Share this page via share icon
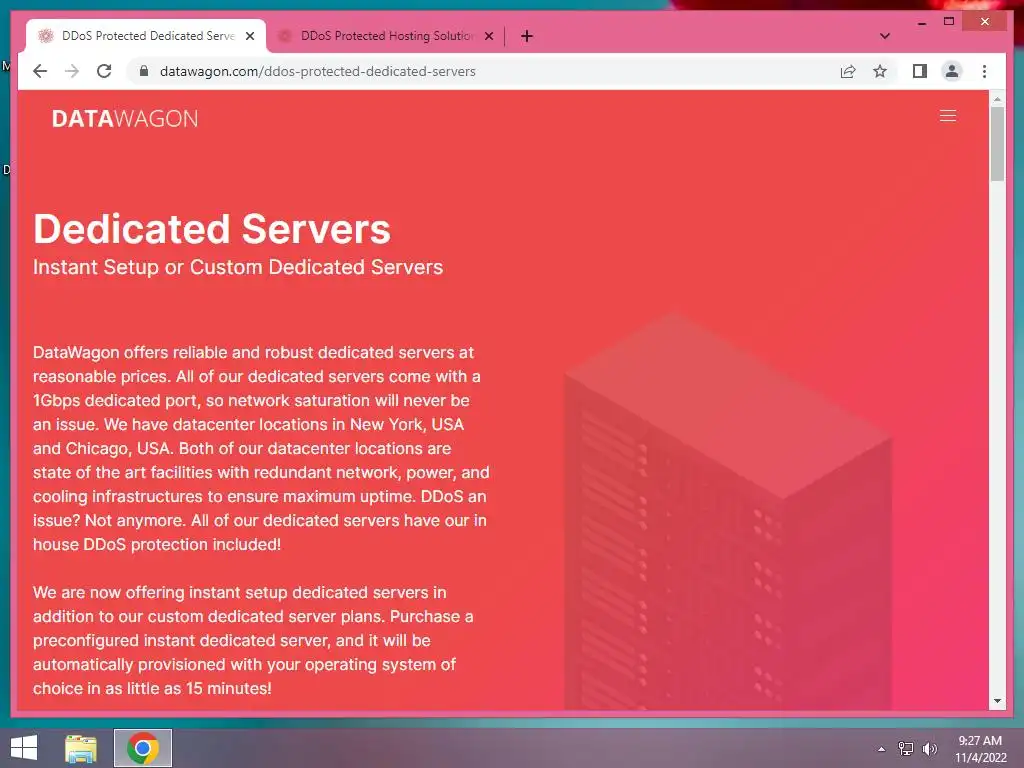Screen dimensions: 1024x768 (x=848, y=71)
